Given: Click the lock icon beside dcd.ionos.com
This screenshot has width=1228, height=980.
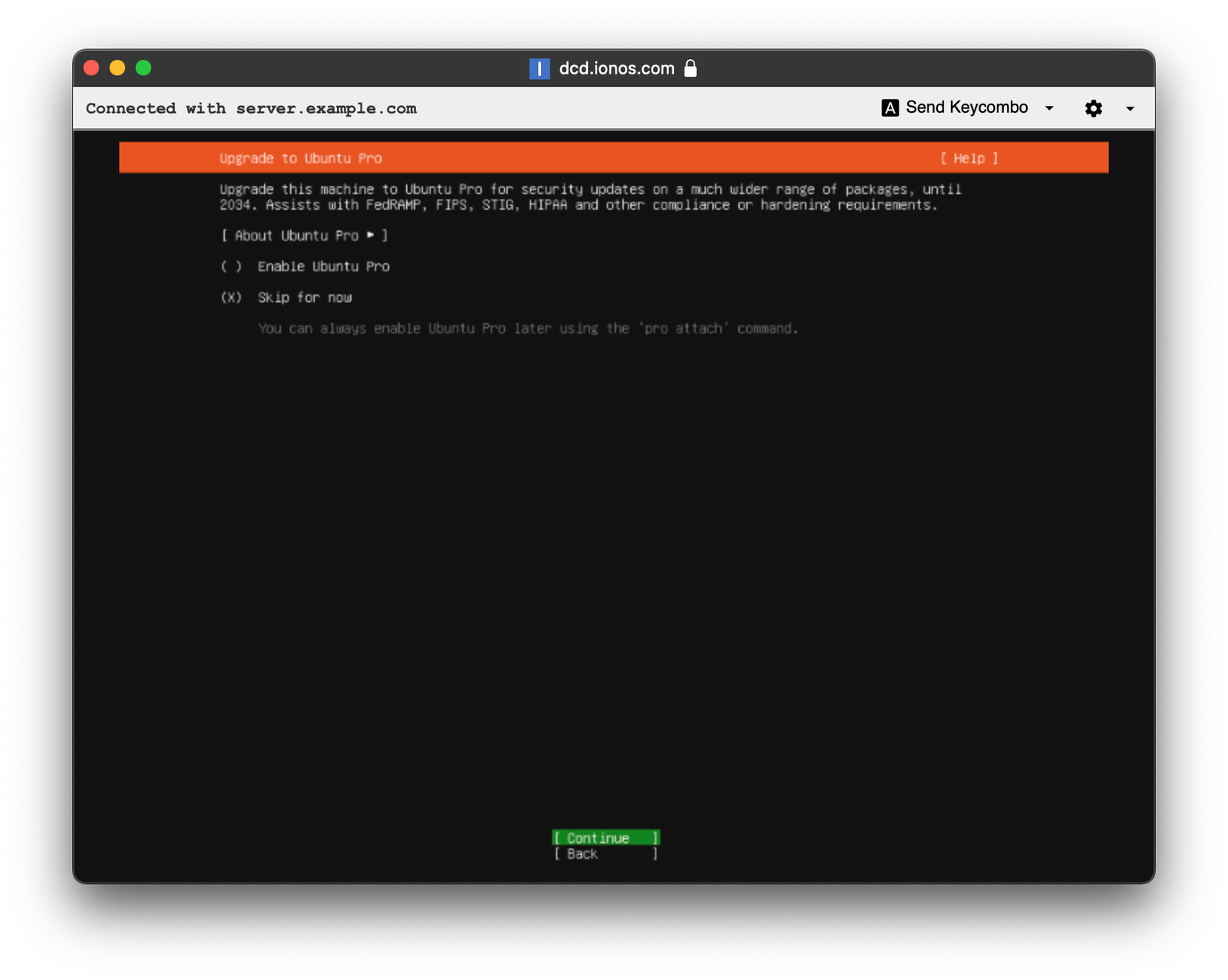Looking at the screenshot, I should pos(691,68).
